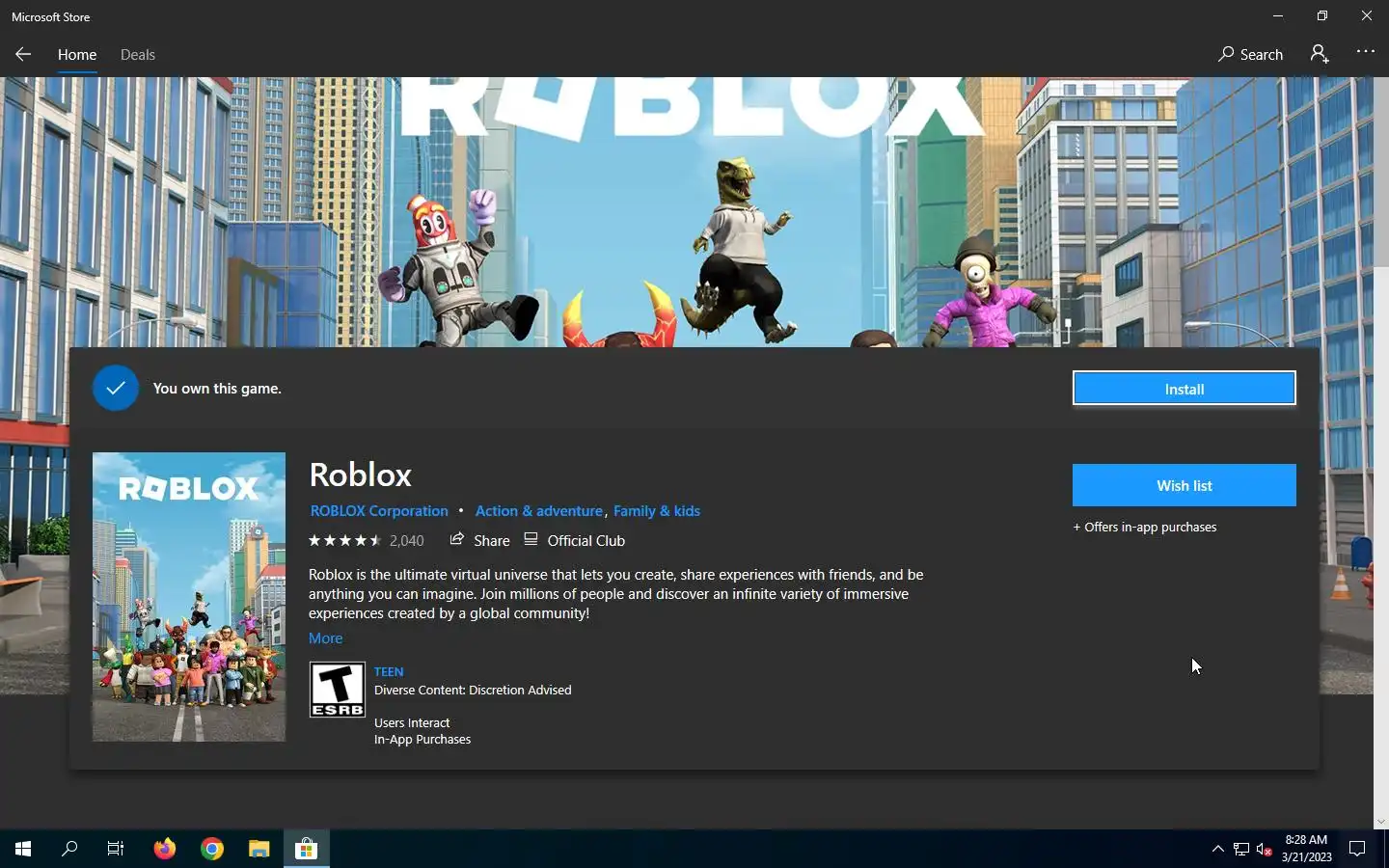
Task: Open the three-dot See more menu
Action: 1365,52
